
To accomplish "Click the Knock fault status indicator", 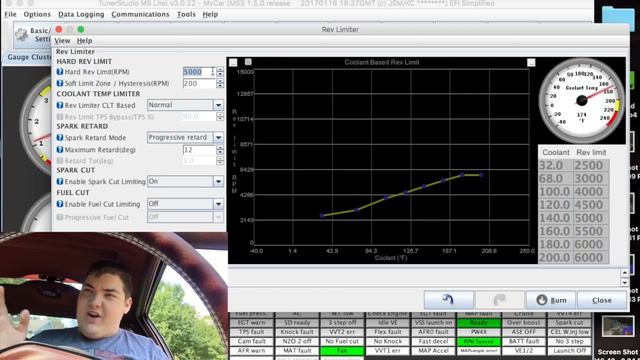I will [297, 332].
